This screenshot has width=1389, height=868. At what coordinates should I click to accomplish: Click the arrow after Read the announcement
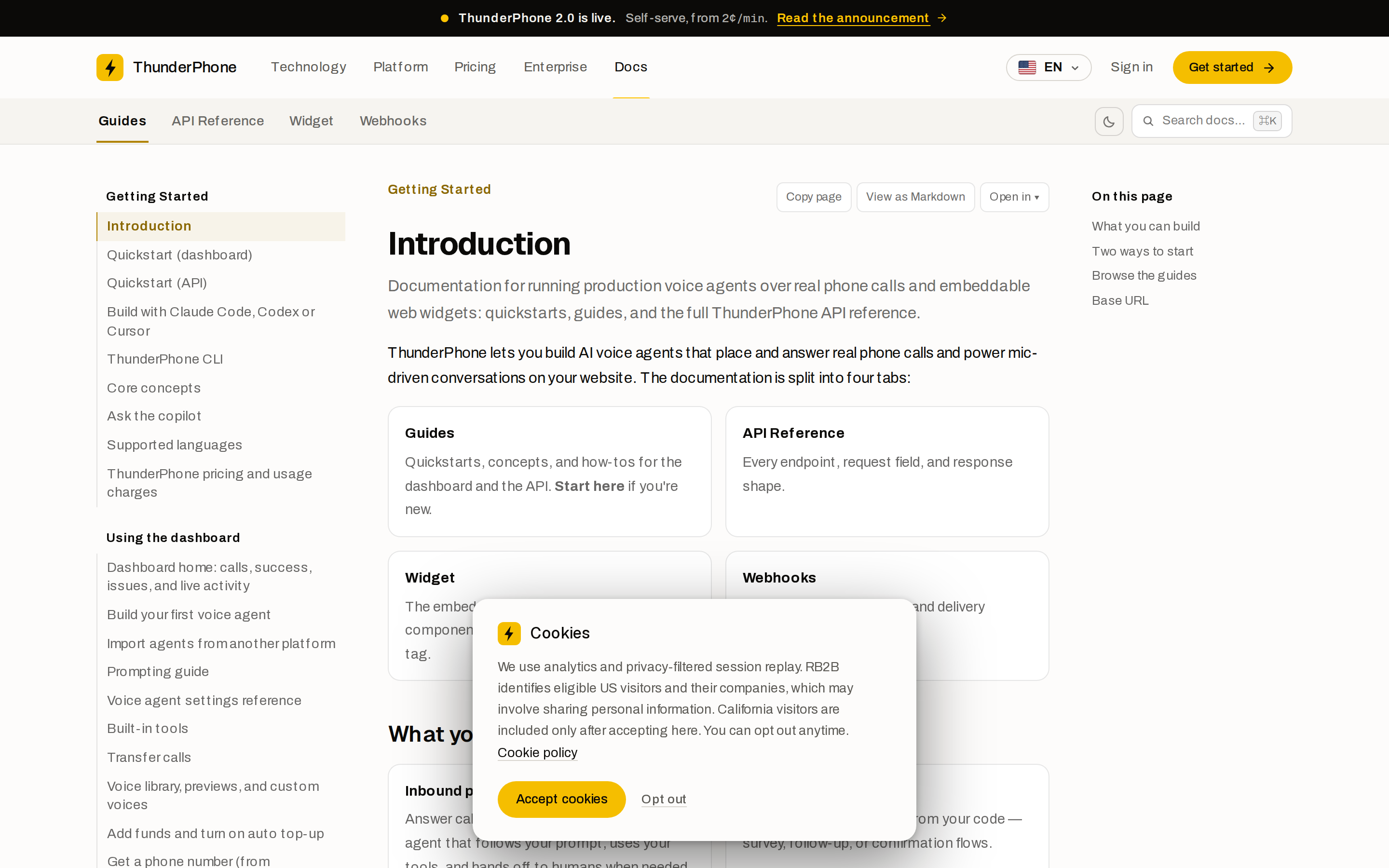pyautogui.click(x=942, y=18)
